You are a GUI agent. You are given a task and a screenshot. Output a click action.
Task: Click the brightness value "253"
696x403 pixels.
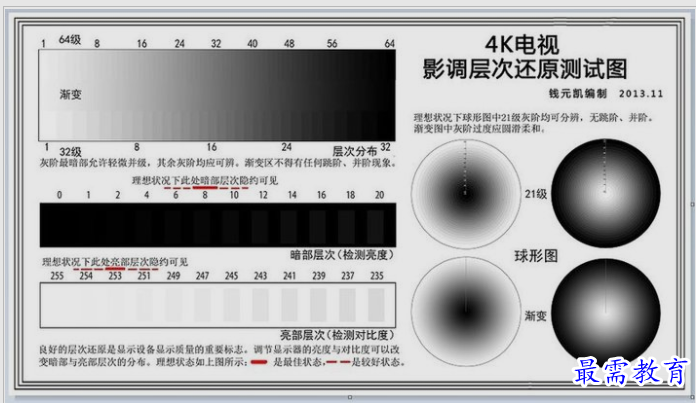[115, 276]
